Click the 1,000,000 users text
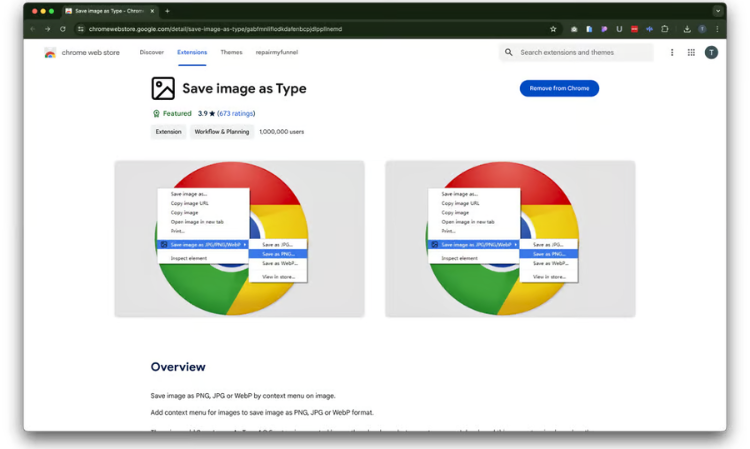This screenshot has height=449, width=750. [282, 131]
